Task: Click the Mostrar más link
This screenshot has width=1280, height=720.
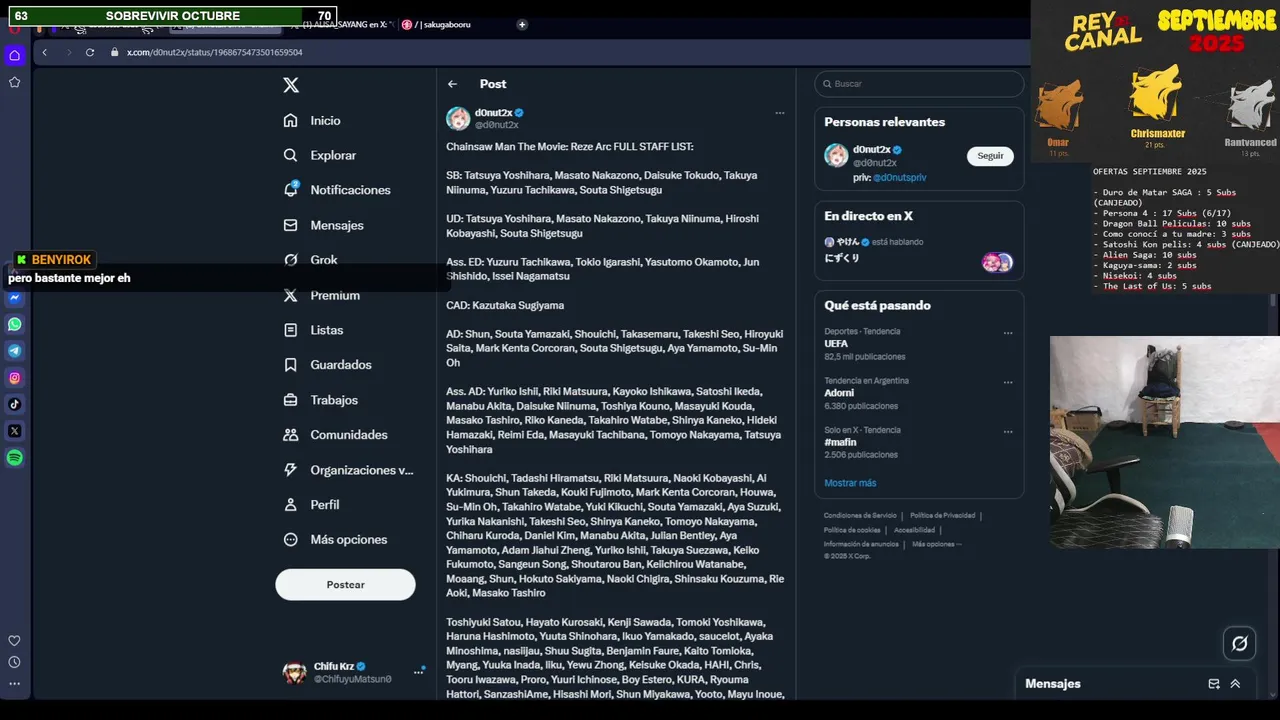Action: tap(850, 483)
